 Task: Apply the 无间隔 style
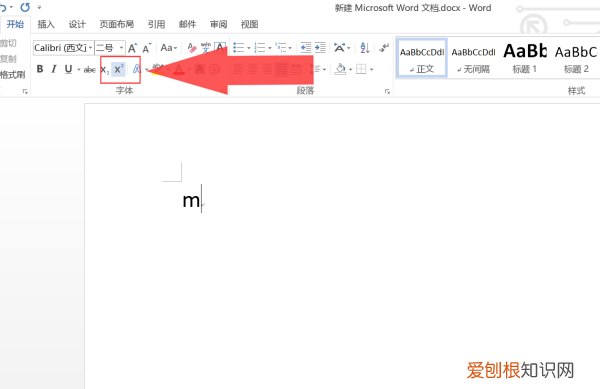click(x=473, y=59)
